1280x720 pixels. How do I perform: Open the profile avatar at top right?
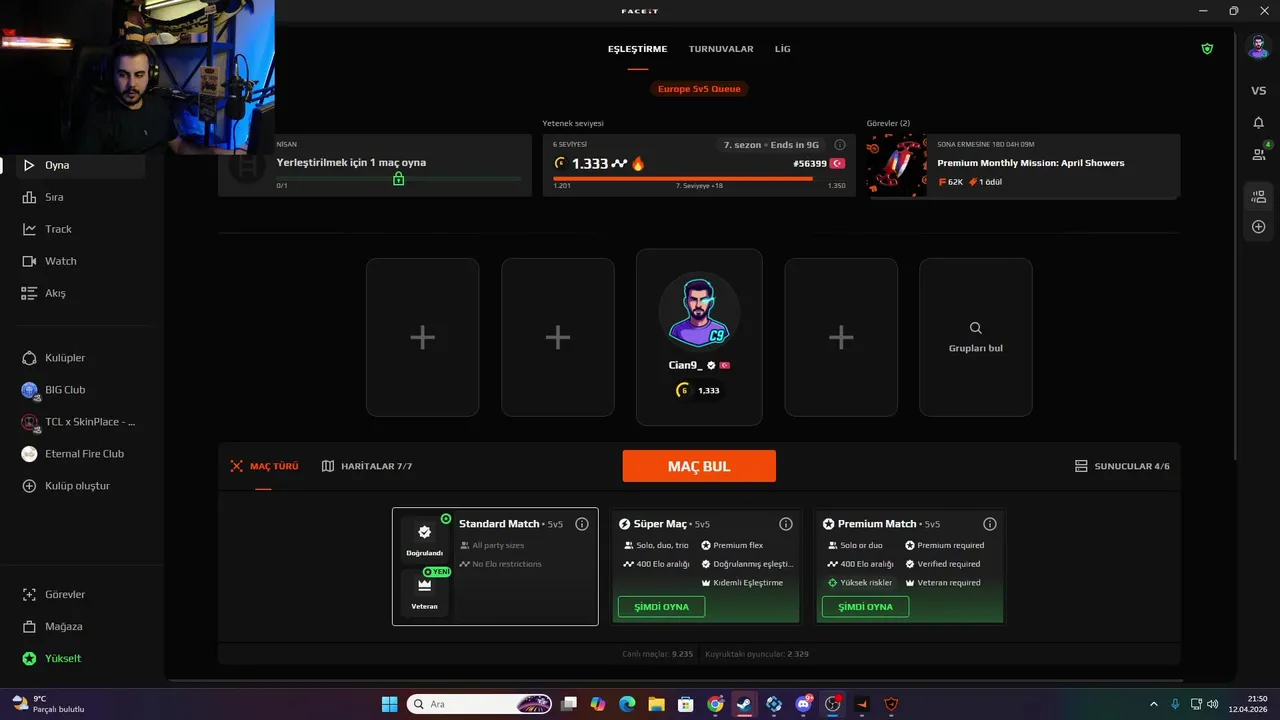(1258, 47)
